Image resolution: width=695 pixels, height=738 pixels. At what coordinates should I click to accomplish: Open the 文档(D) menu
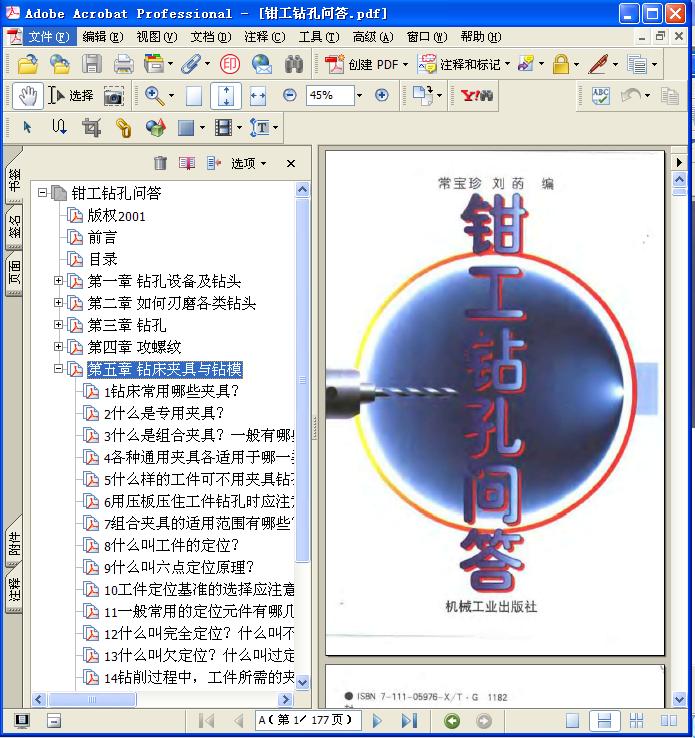click(211, 37)
